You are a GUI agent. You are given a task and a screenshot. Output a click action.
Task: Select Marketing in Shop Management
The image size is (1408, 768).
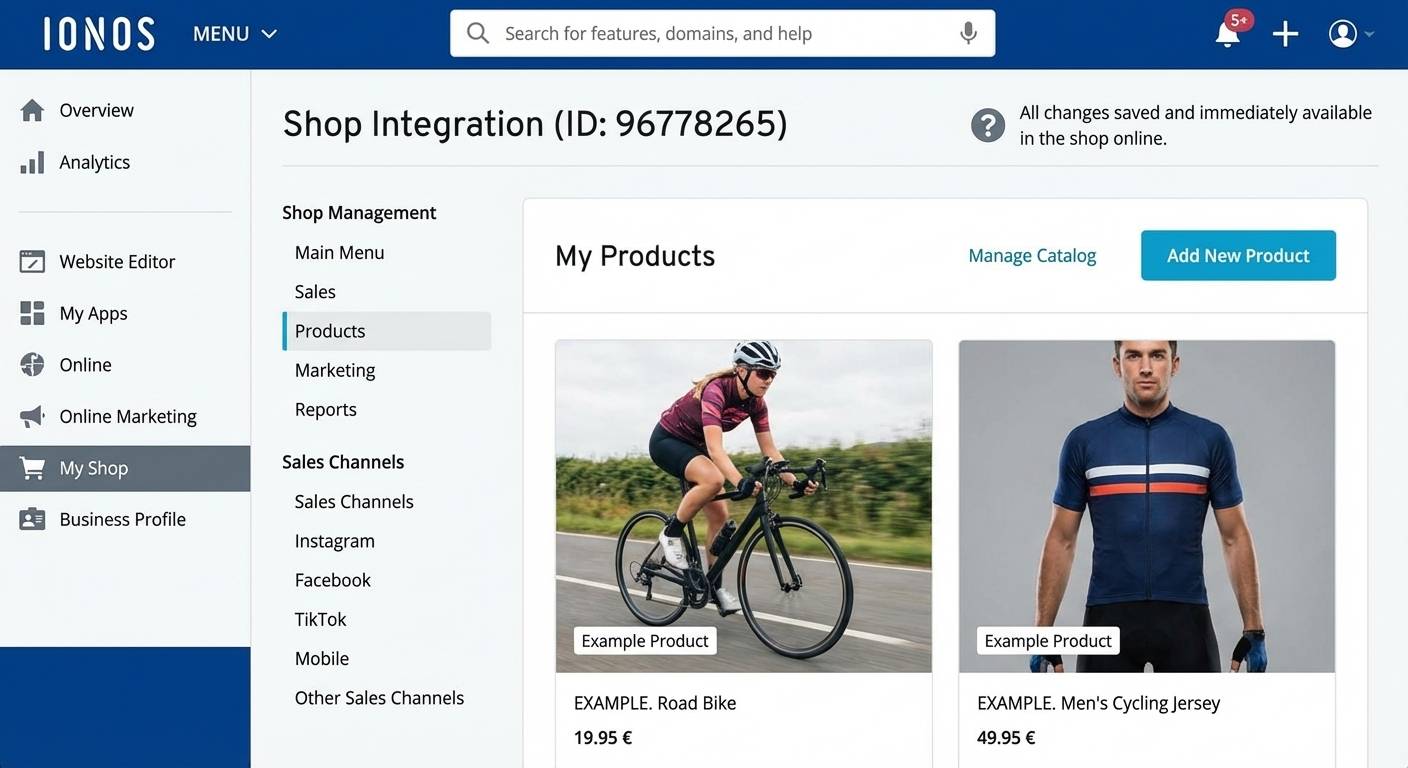coord(335,370)
